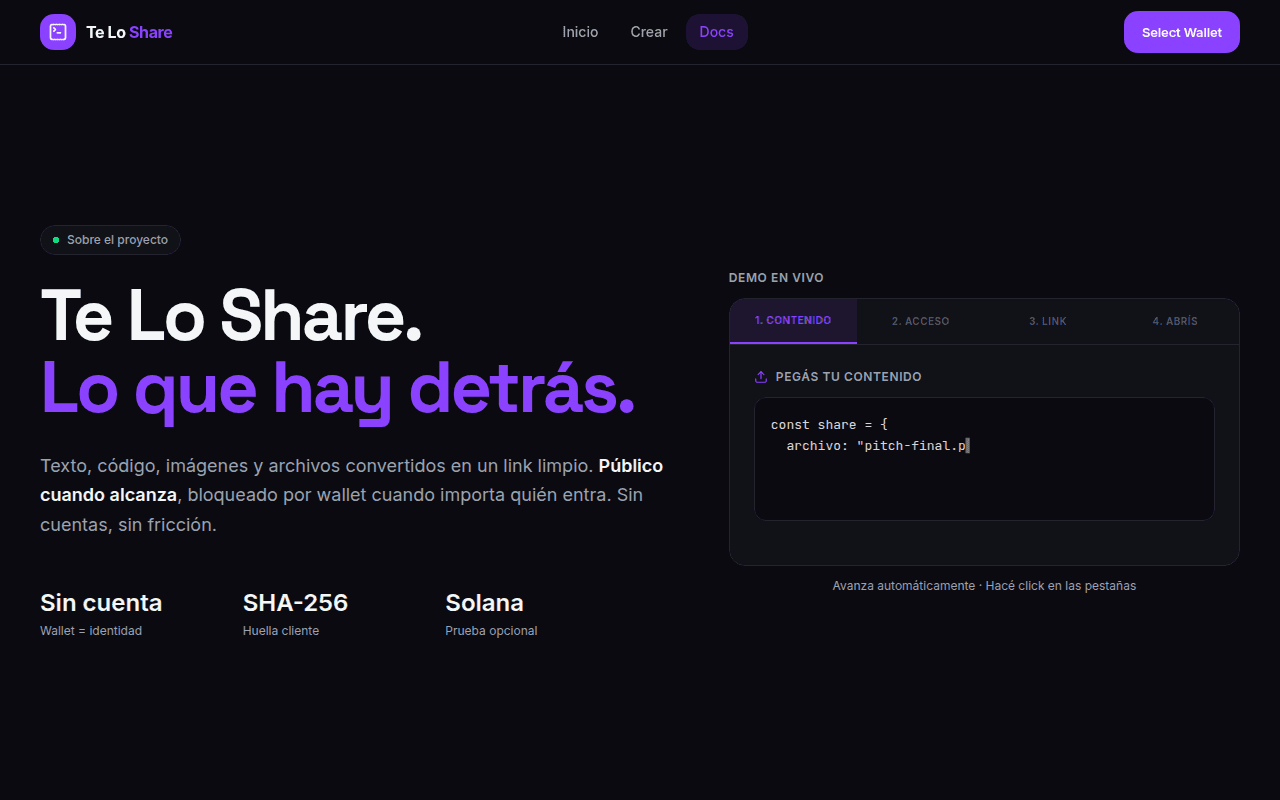The image size is (1280, 800).
Task: Click the Te Lo Share. main heading
Action: tap(231, 316)
